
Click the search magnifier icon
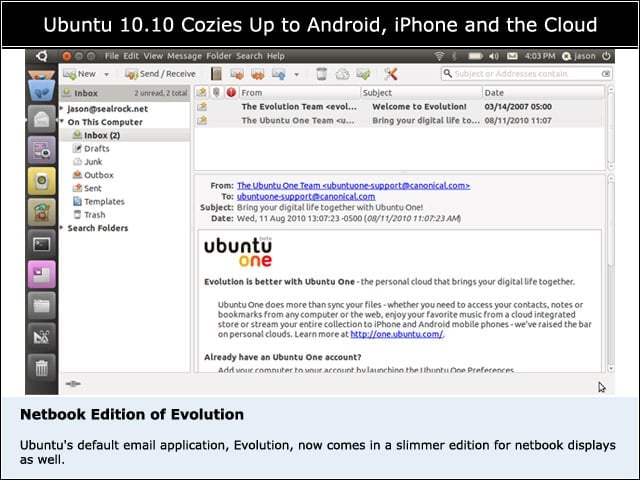tap(447, 73)
